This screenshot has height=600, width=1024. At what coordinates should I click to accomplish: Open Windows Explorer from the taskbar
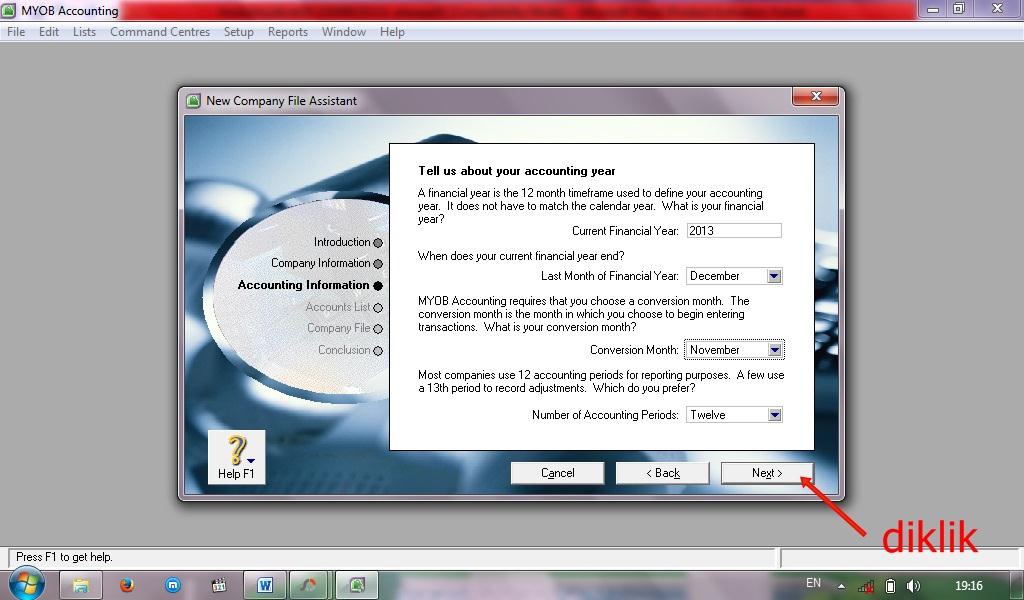[x=80, y=585]
